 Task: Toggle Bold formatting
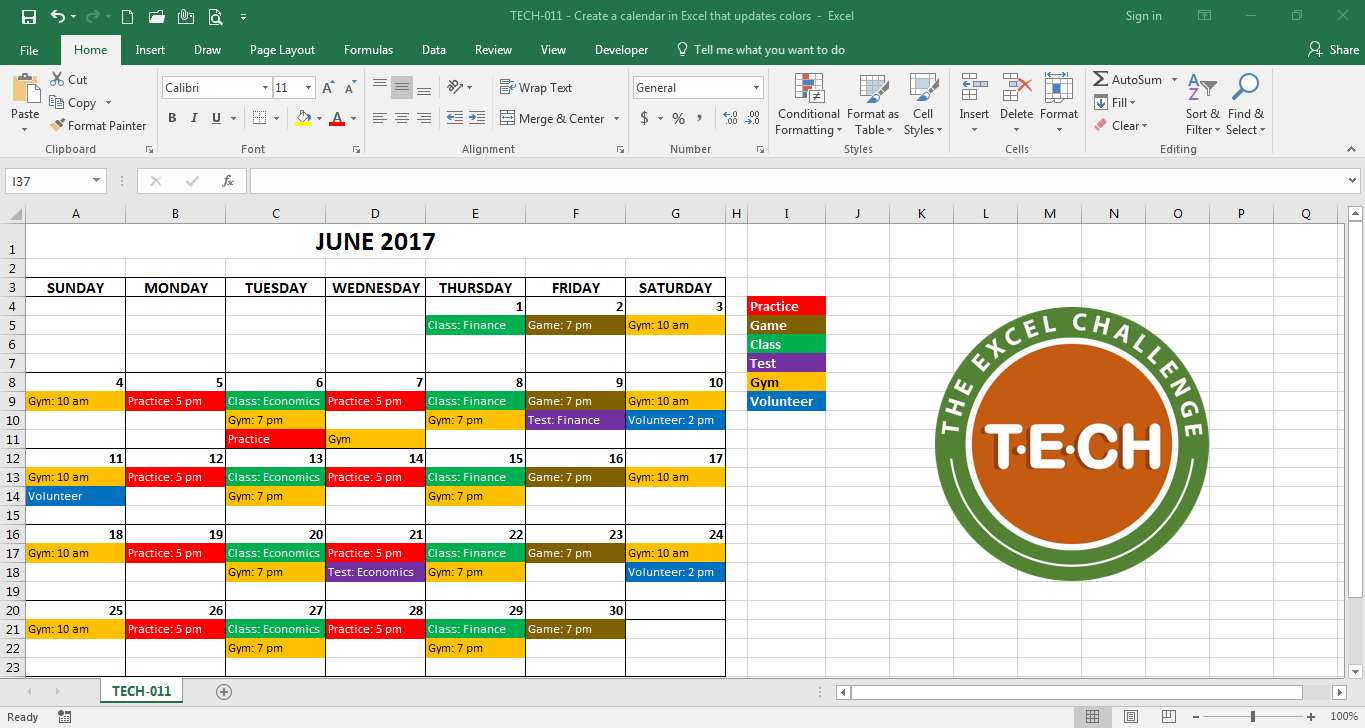point(172,118)
